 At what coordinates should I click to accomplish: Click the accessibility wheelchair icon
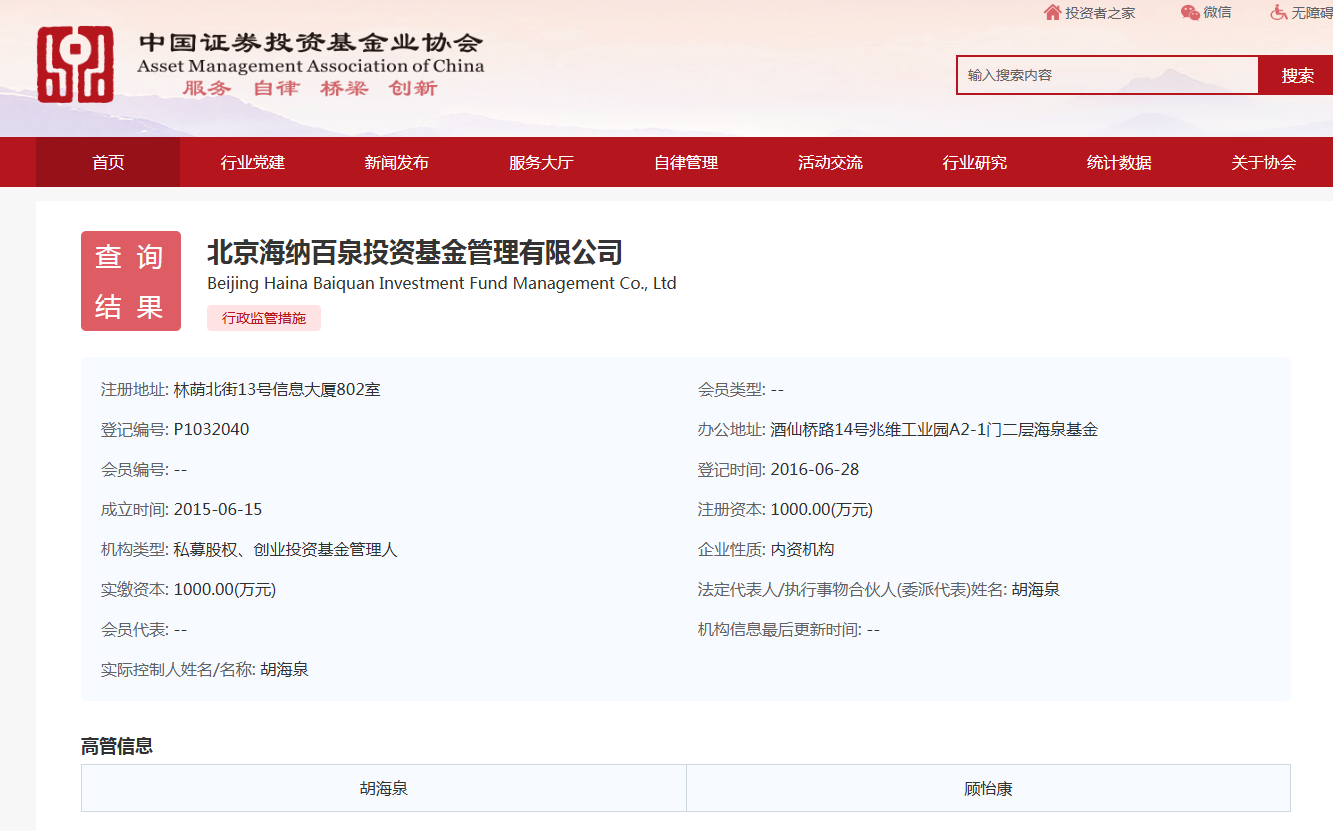coord(1279,13)
